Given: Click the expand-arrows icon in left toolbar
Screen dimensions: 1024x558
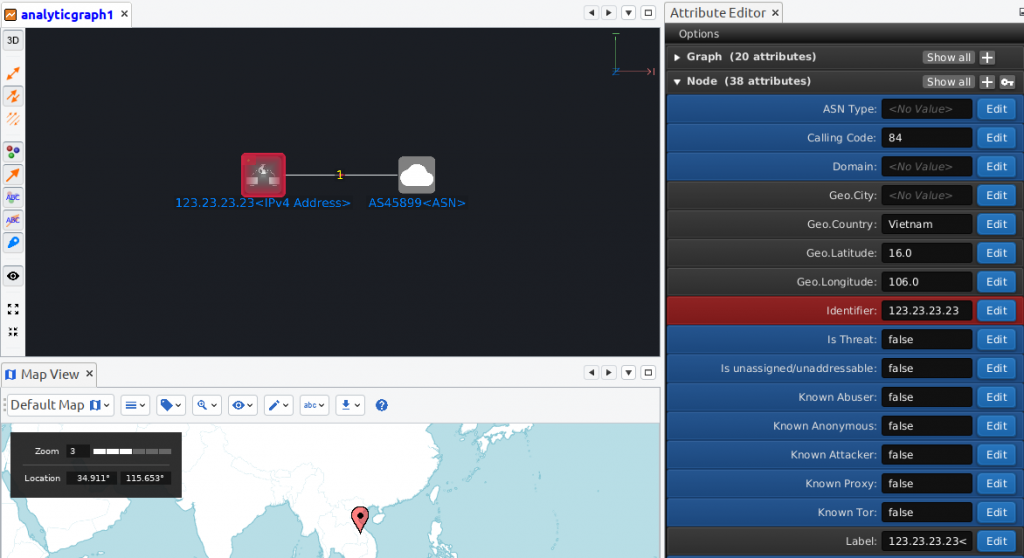Looking at the screenshot, I should pos(13,309).
